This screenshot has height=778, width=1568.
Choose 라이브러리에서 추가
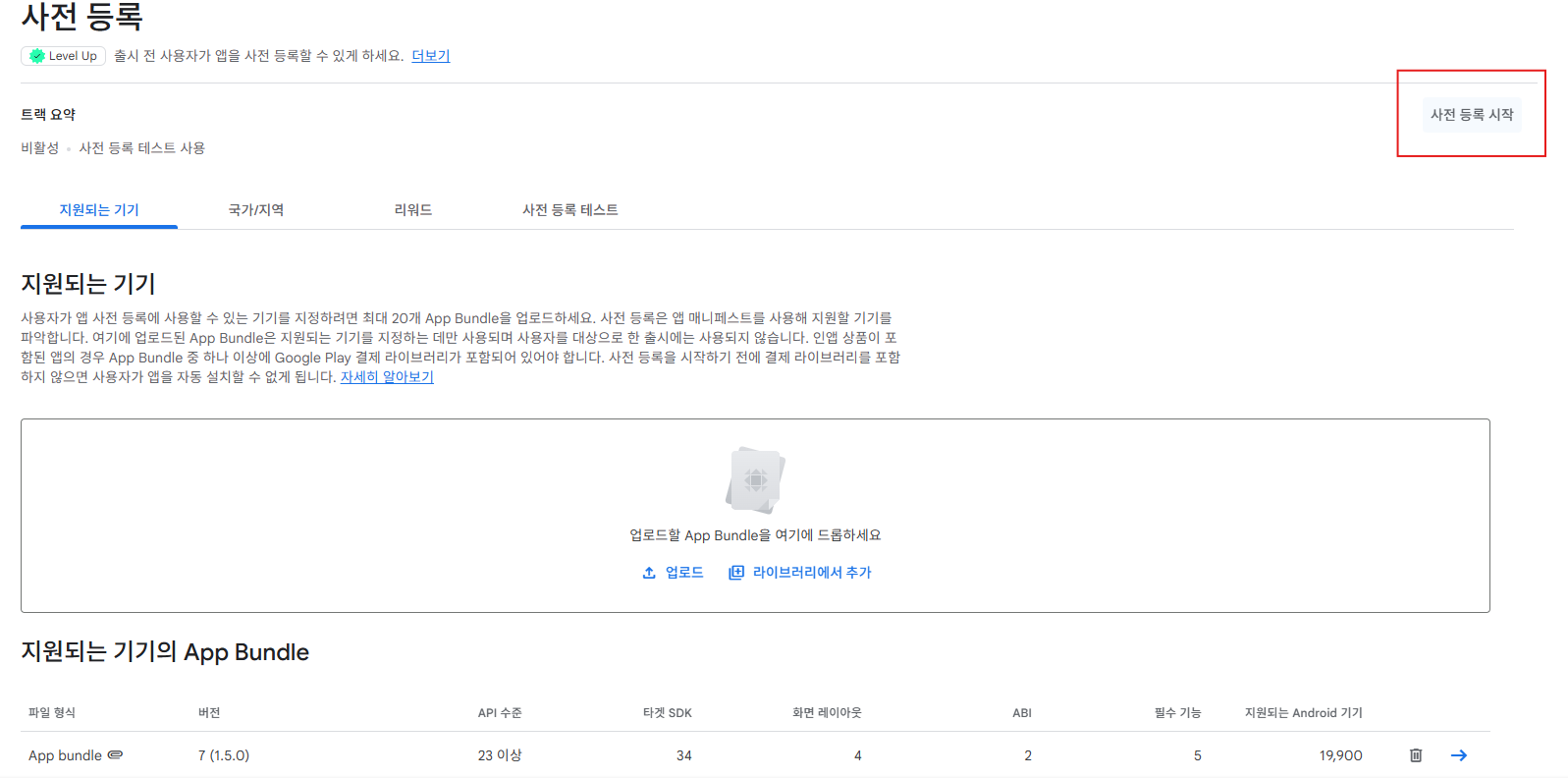click(x=800, y=573)
